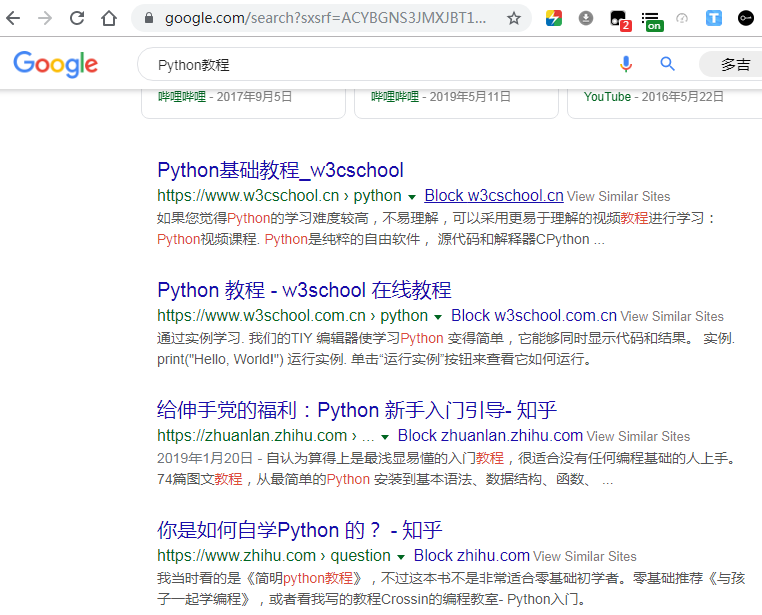Open the extension showing green 'on' badge
This screenshot has height=615, width=762.
(652, 21)
